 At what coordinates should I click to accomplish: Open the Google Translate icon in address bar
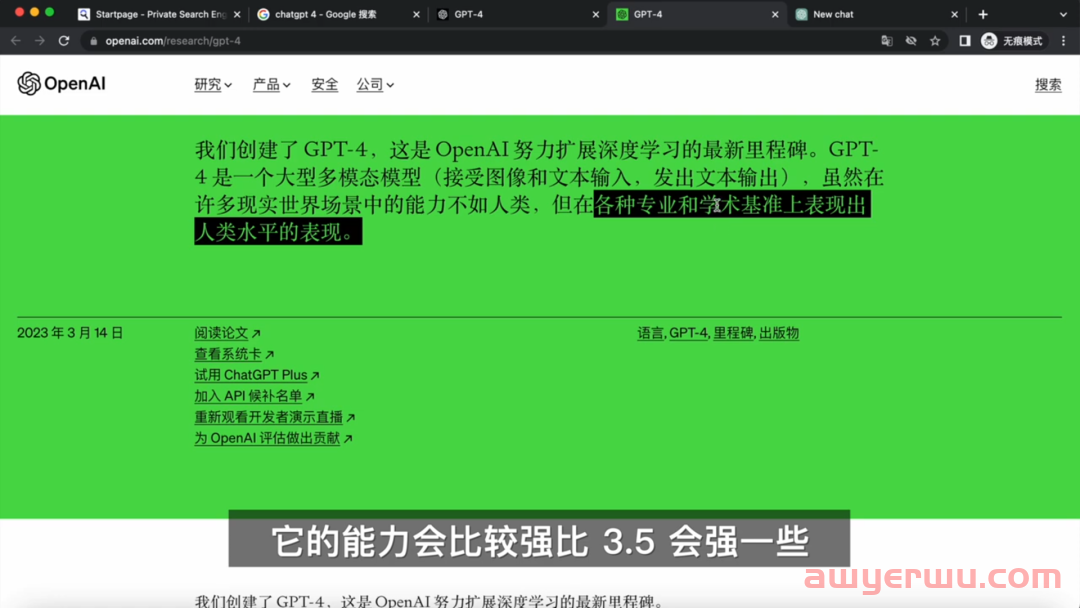pos(886,41)
